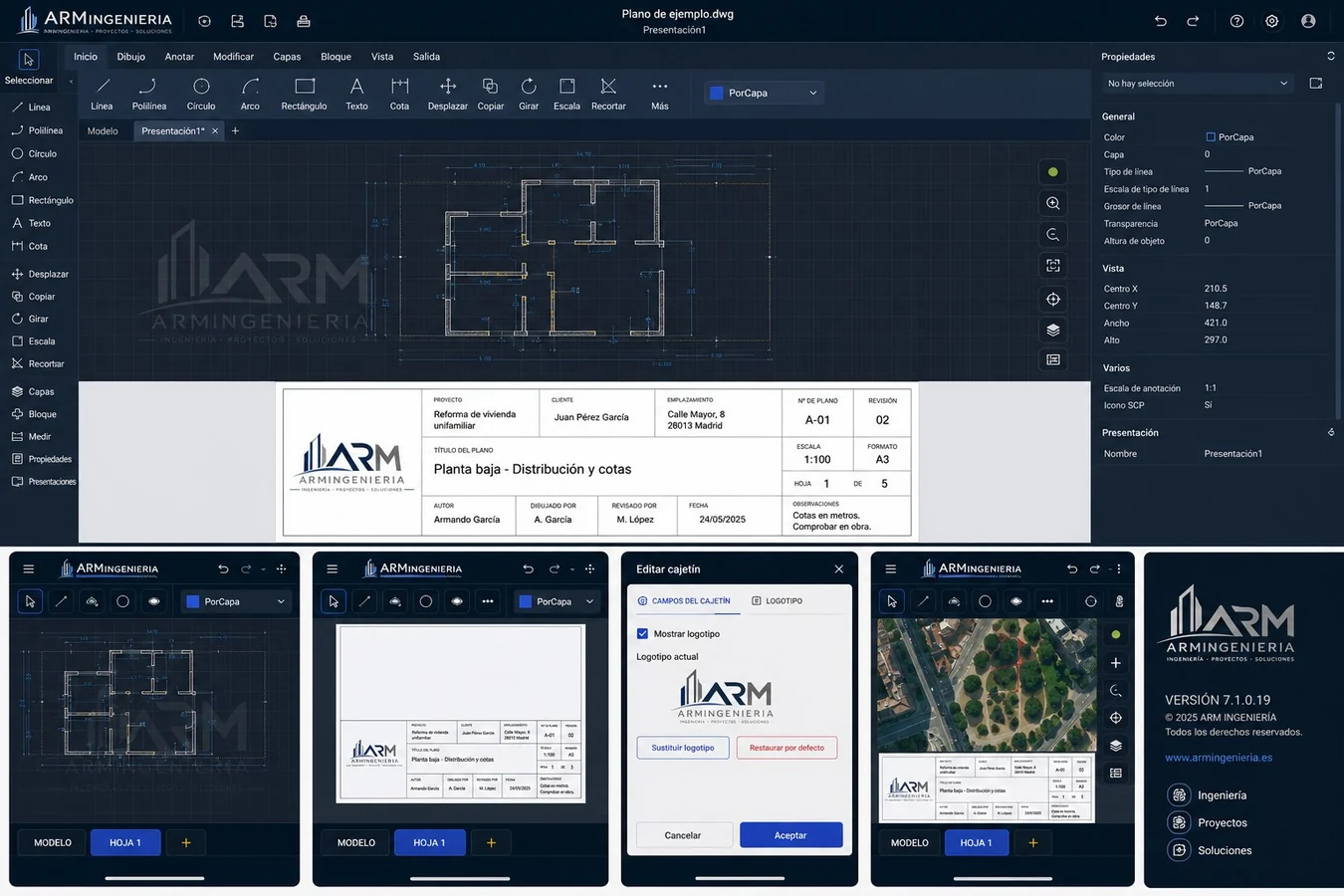1344x896 pixels.
Task: Close the Presentación1 tab with its x
Action: [215, 131]
